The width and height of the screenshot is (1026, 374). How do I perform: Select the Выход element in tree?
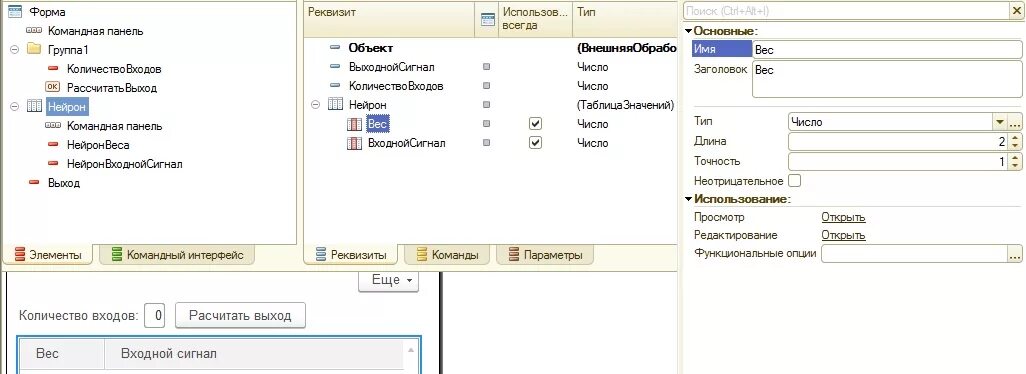(x=63, y=183)
